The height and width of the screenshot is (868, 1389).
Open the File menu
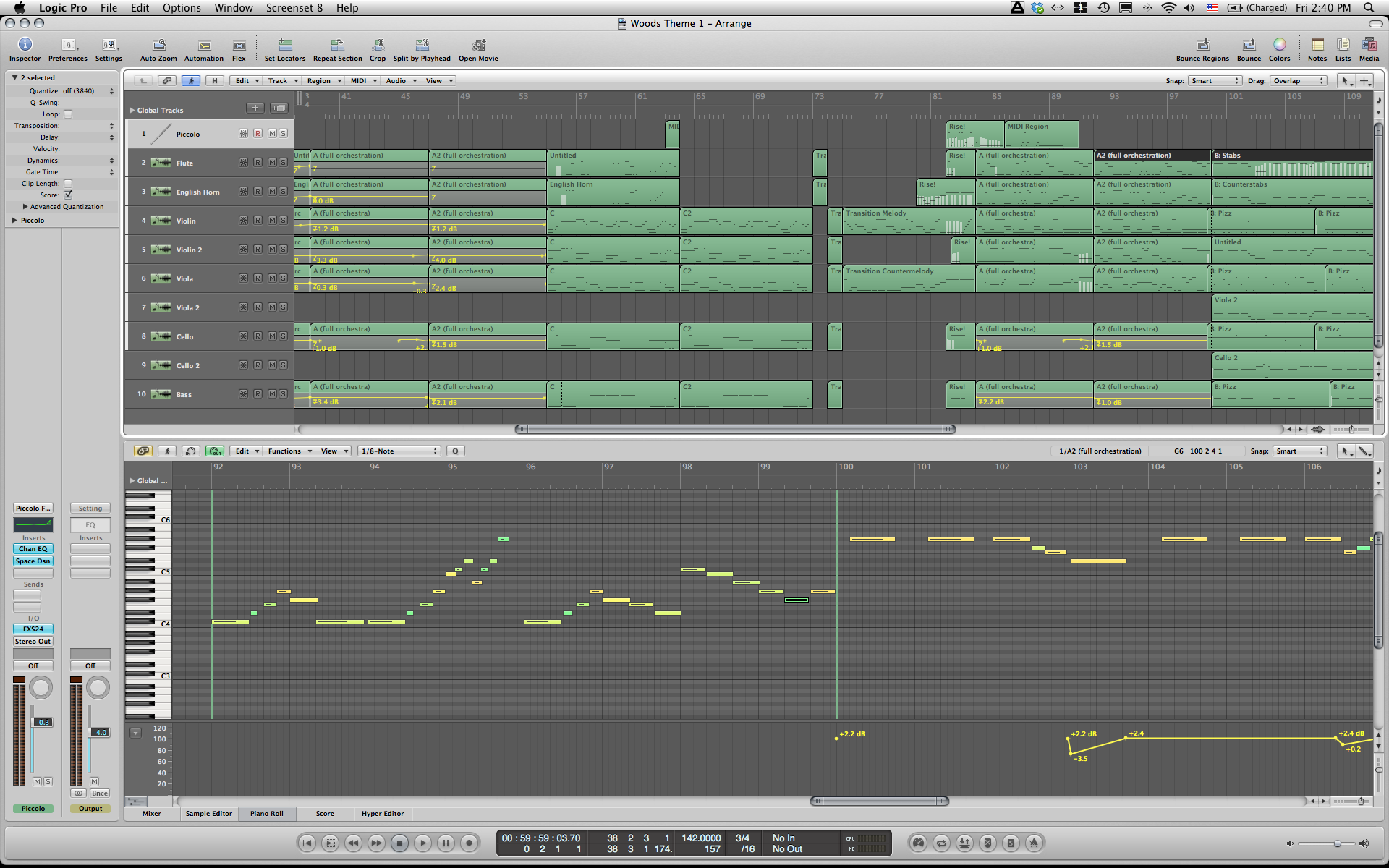point(109,8)
